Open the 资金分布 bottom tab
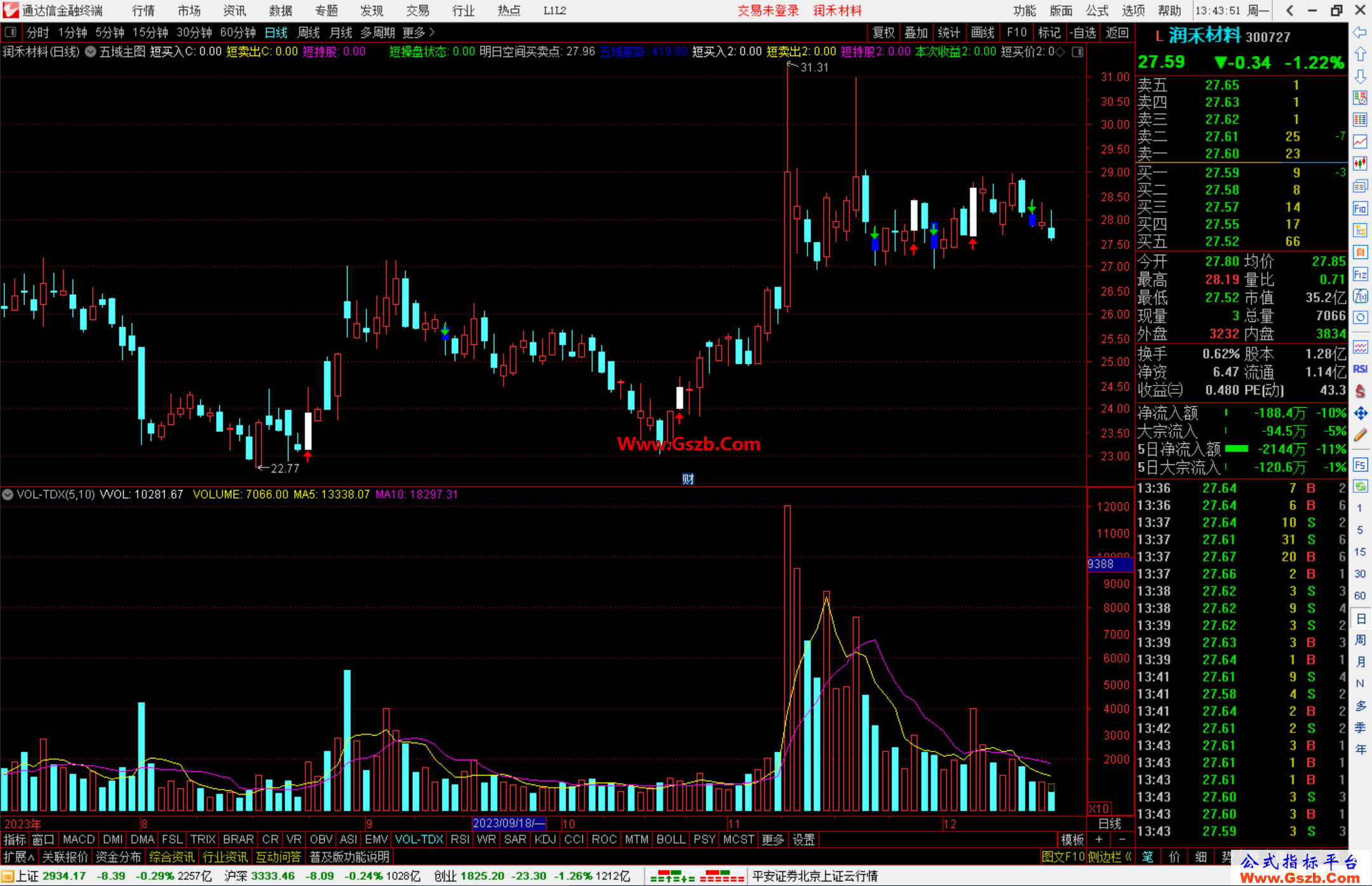 coord(118,857)
